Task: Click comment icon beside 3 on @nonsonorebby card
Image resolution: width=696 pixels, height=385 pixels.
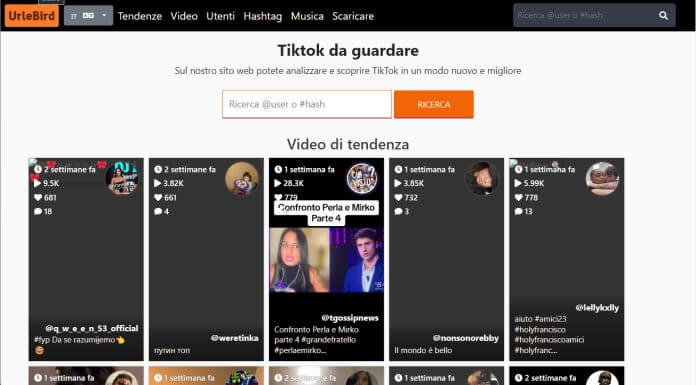Action: pyautogui.click(x=399, y=211)
